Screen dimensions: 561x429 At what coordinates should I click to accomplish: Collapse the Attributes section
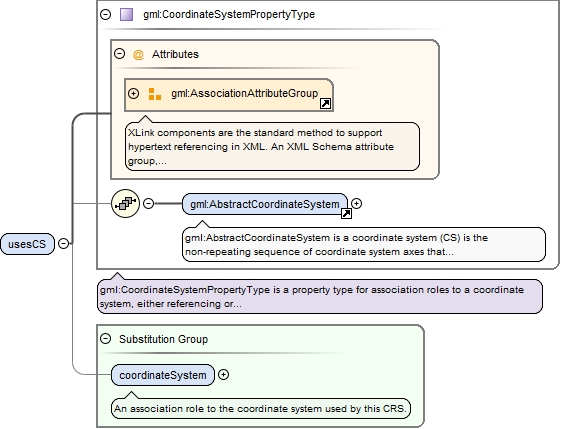[x=119, y=54]
